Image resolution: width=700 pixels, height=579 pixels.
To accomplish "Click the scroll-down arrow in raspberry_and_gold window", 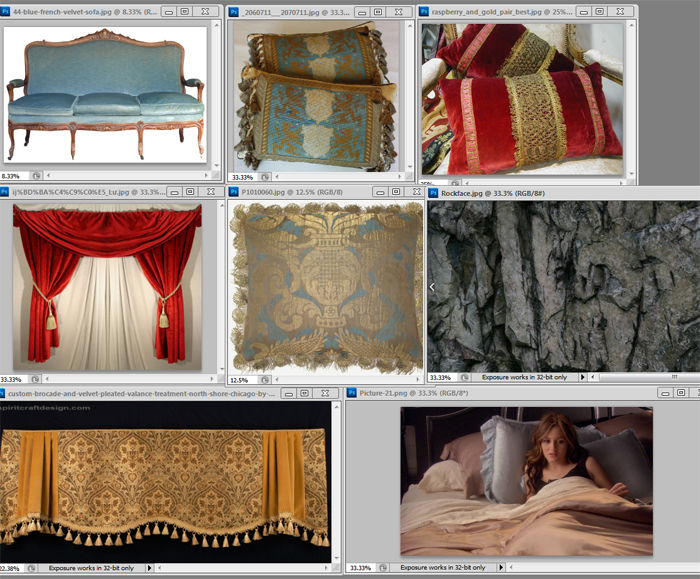I will pos(631,174).
